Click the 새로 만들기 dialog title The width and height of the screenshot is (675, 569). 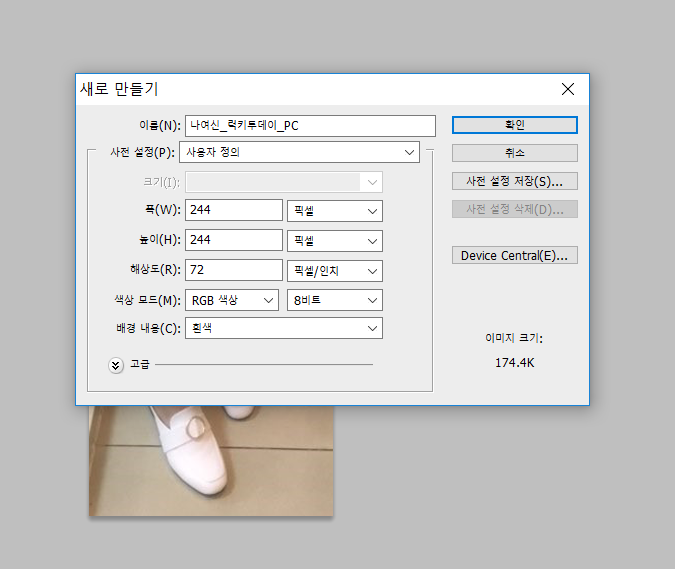[x=119, y=89]
